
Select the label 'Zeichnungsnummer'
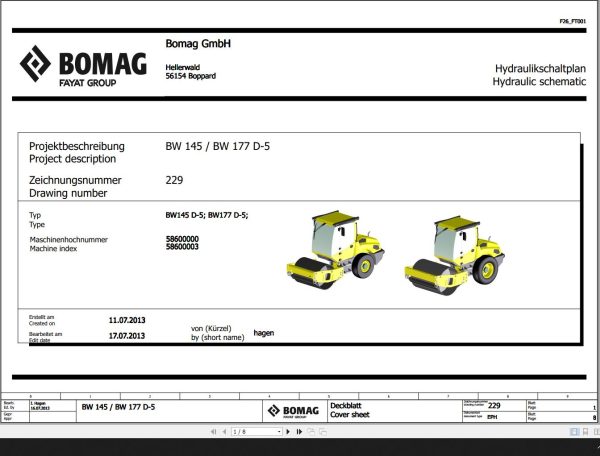click(75, 180)
